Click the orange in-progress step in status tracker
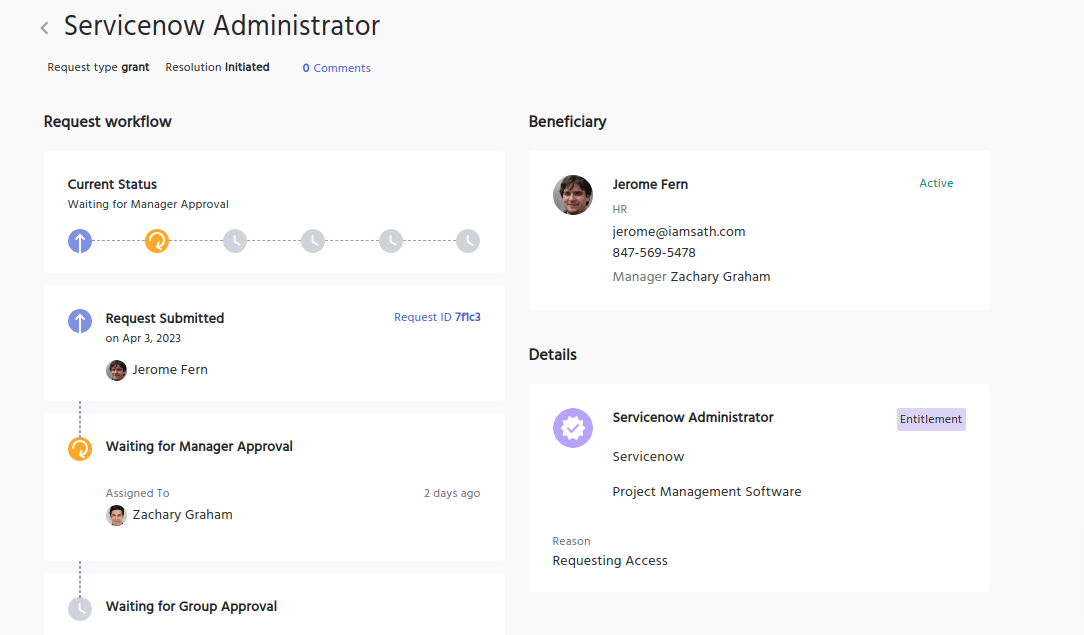Image resolution: width=1084 pixels, height=635 pixels. 157,241
